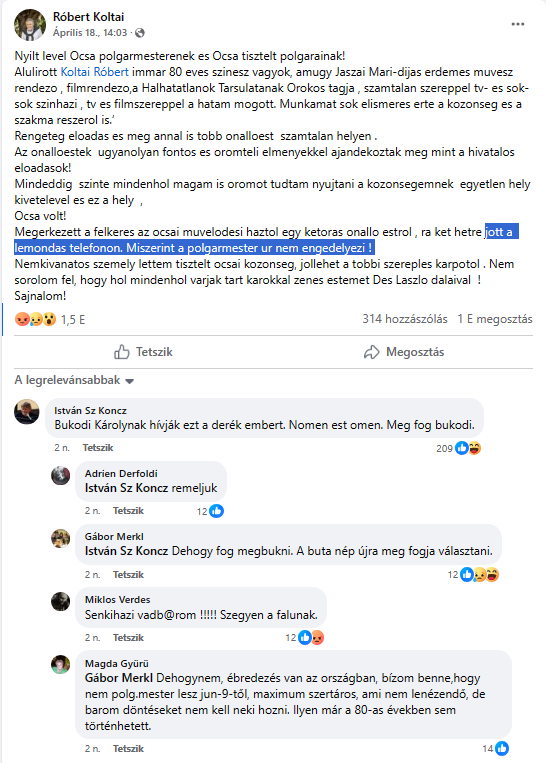The height and width of the screenshot is (763, 546).
Task: Click Tetszik under Gábor Merkl's comment
Action: coord(128,575)
